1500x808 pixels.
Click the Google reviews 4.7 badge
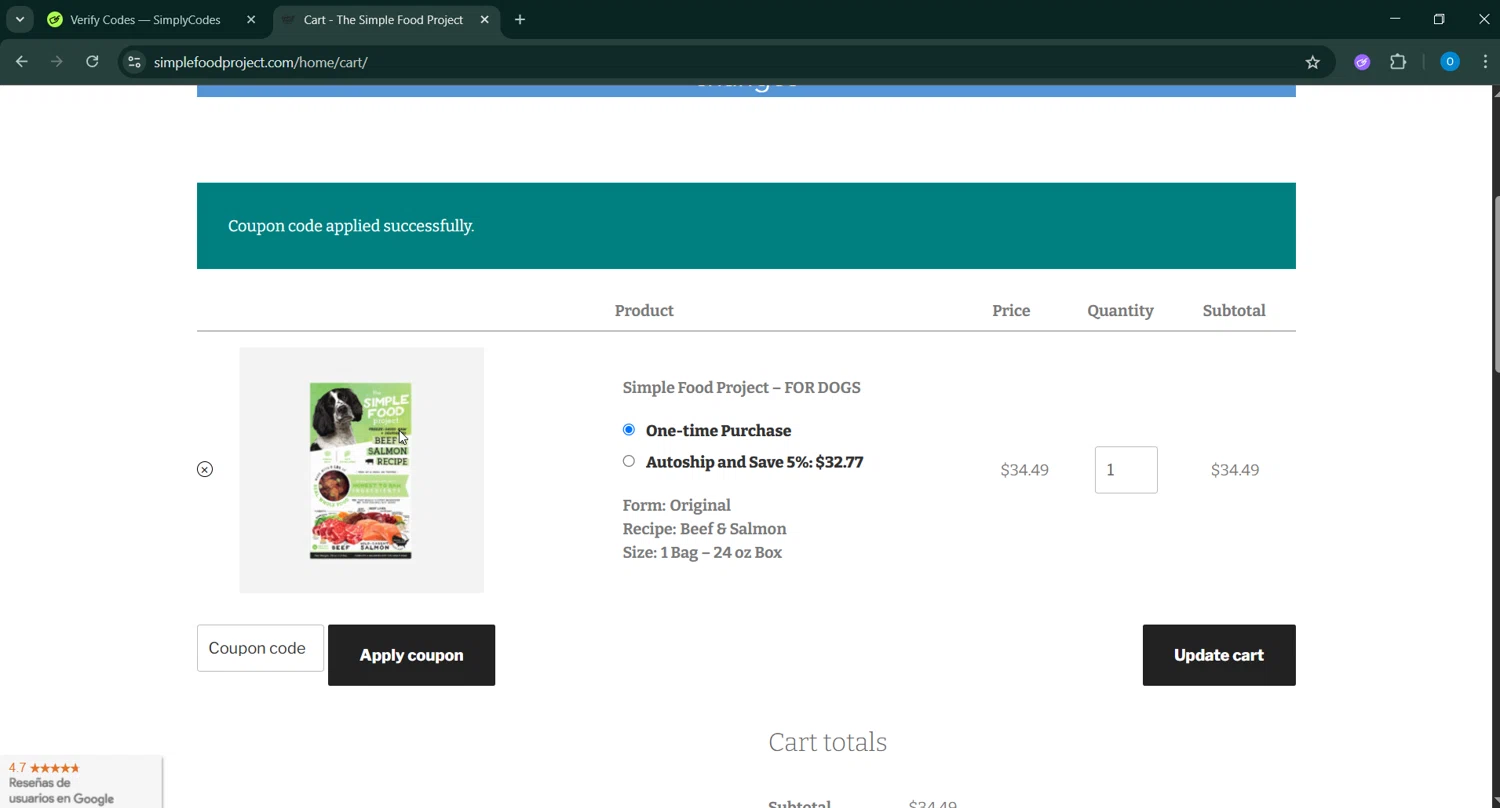80,782
